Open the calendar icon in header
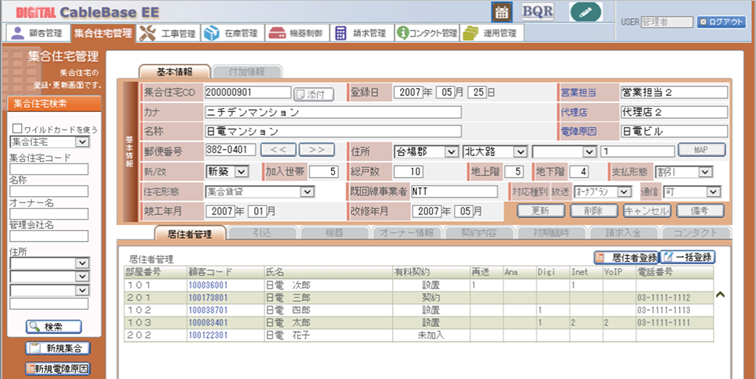756x379 pixels. pyautogui.click(x=501, y=12)
